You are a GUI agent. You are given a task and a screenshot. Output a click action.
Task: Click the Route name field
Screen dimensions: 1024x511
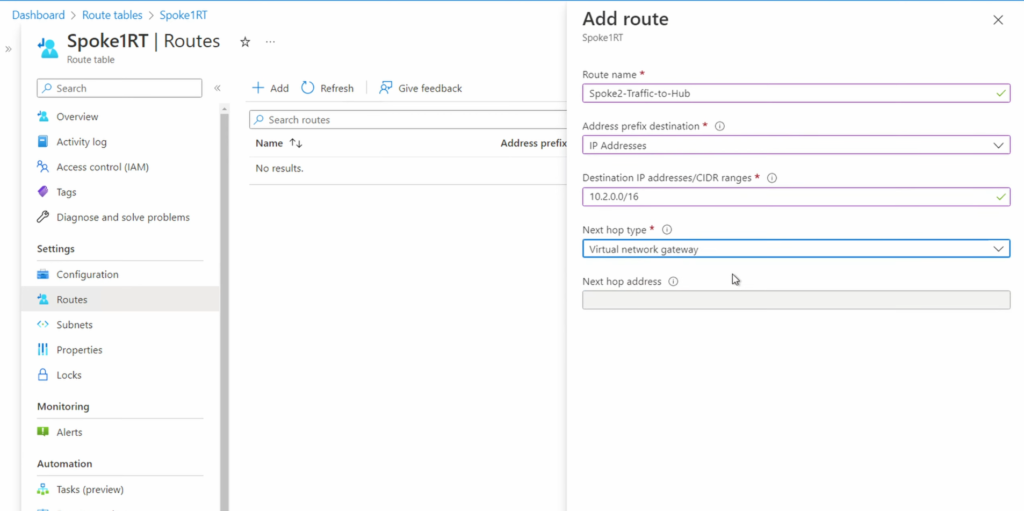(796, 93)
